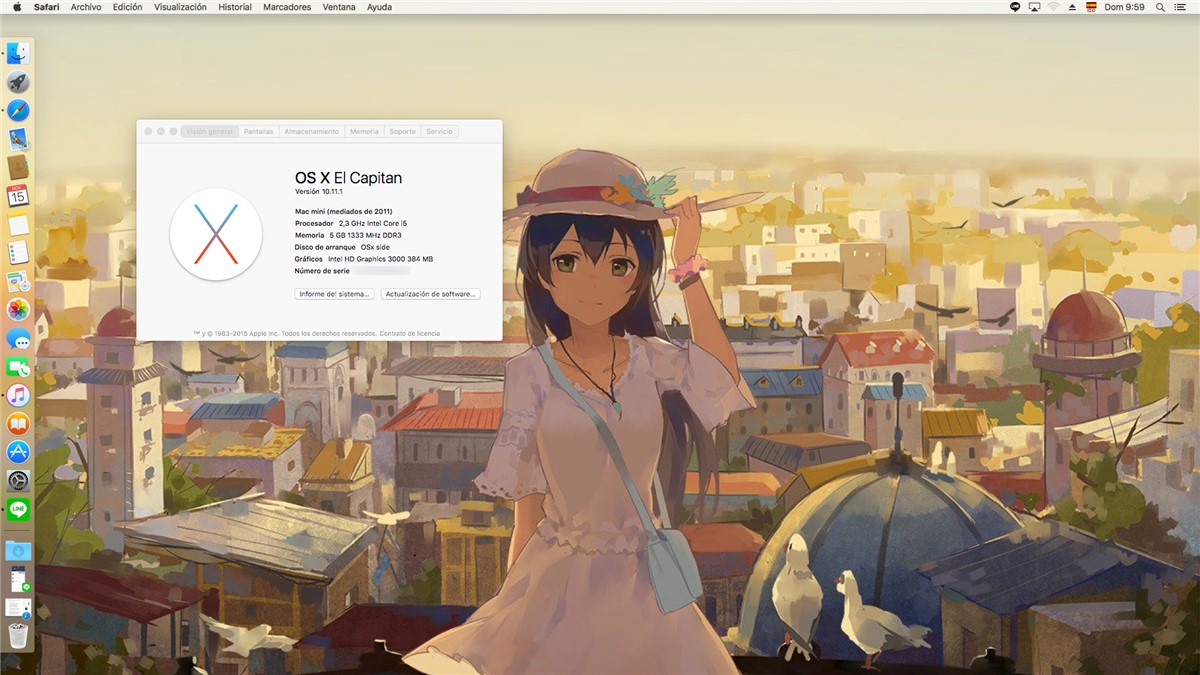Click the Eject icon in menu bar
1200x675 pixels.
pos(1073,7)
